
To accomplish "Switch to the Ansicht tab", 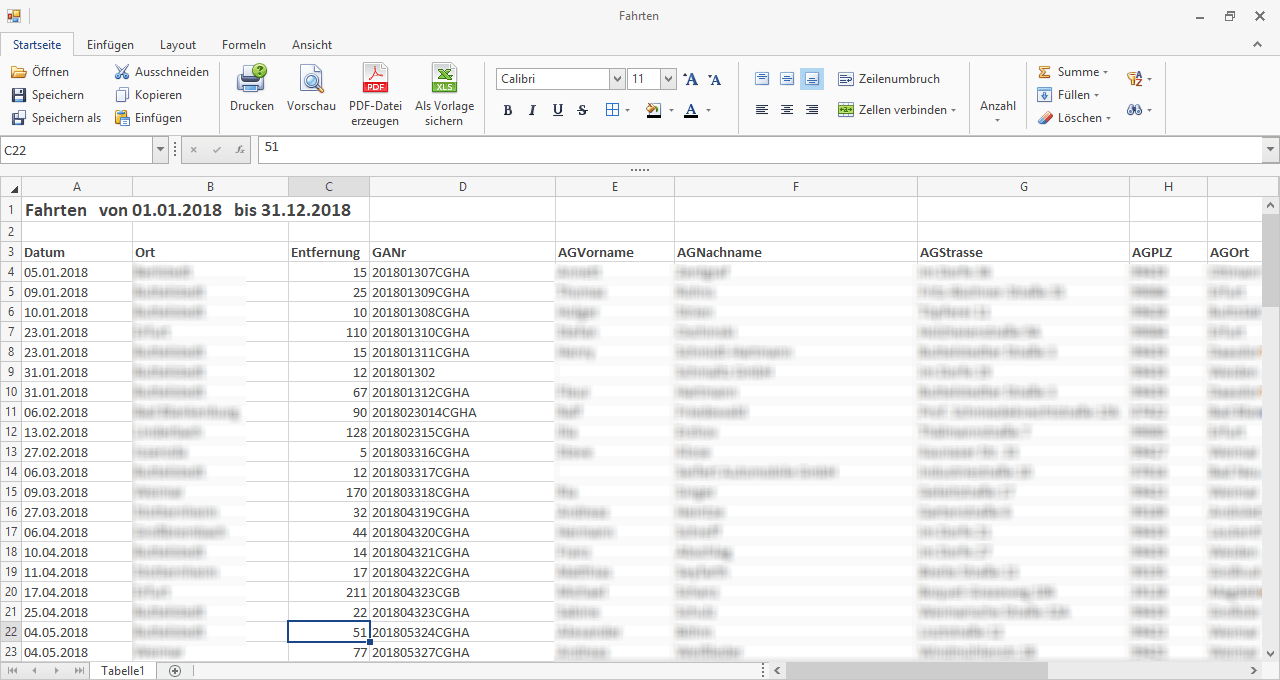I will coord(312,45).
